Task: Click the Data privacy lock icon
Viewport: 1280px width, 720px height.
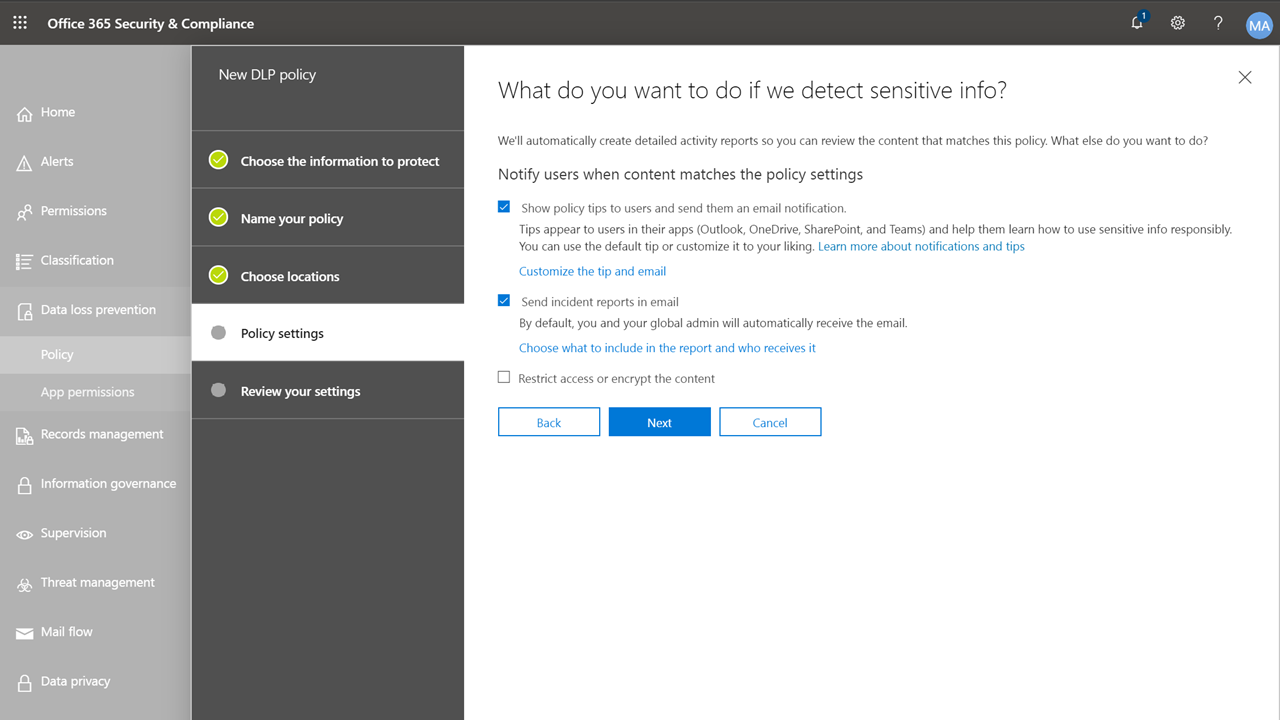Action: click(x=25, y=683)
